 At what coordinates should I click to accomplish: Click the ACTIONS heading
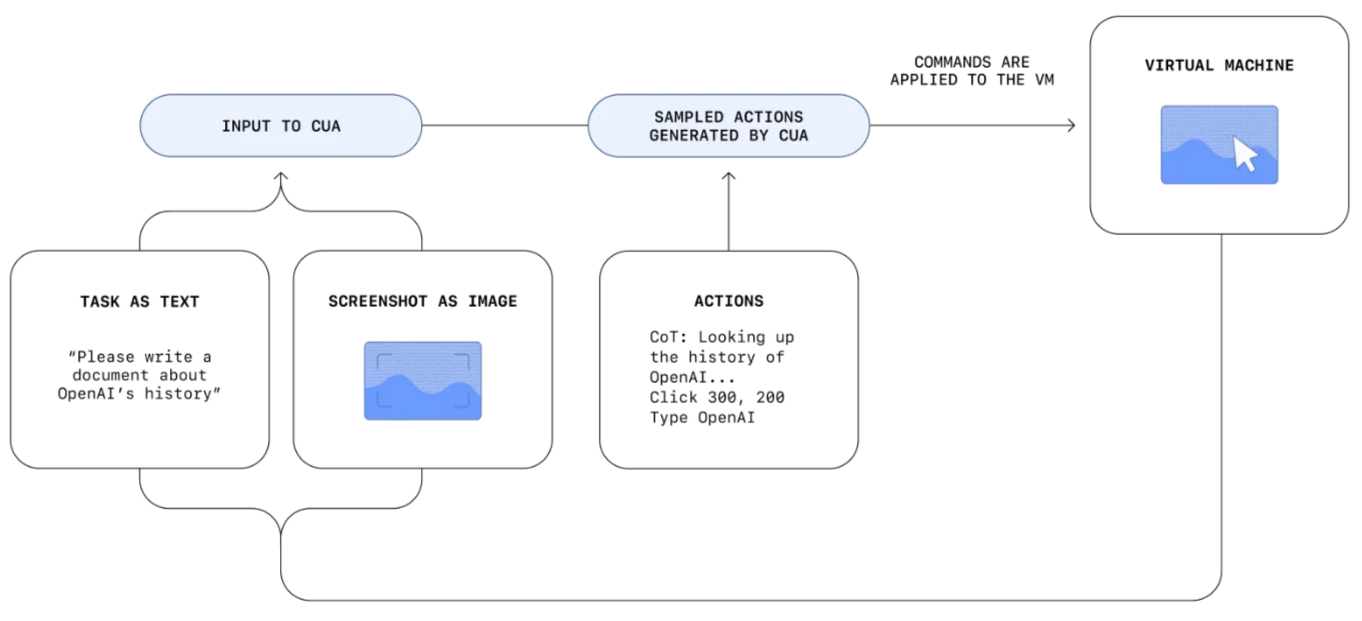coord(728,301)
